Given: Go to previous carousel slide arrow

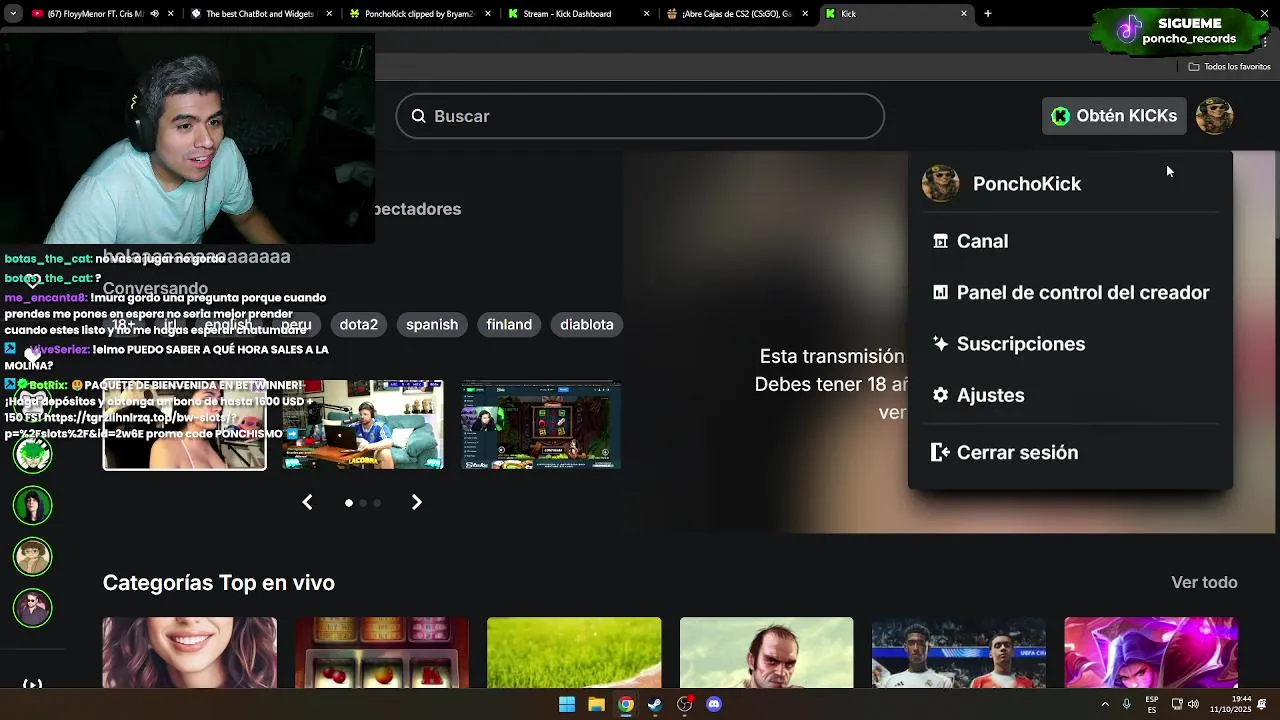Looking at the screenshot, I should pos(307,502).
